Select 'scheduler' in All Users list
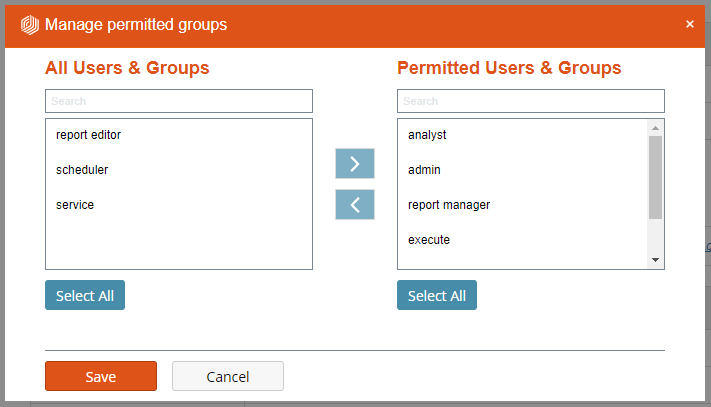 coord(82,170)
